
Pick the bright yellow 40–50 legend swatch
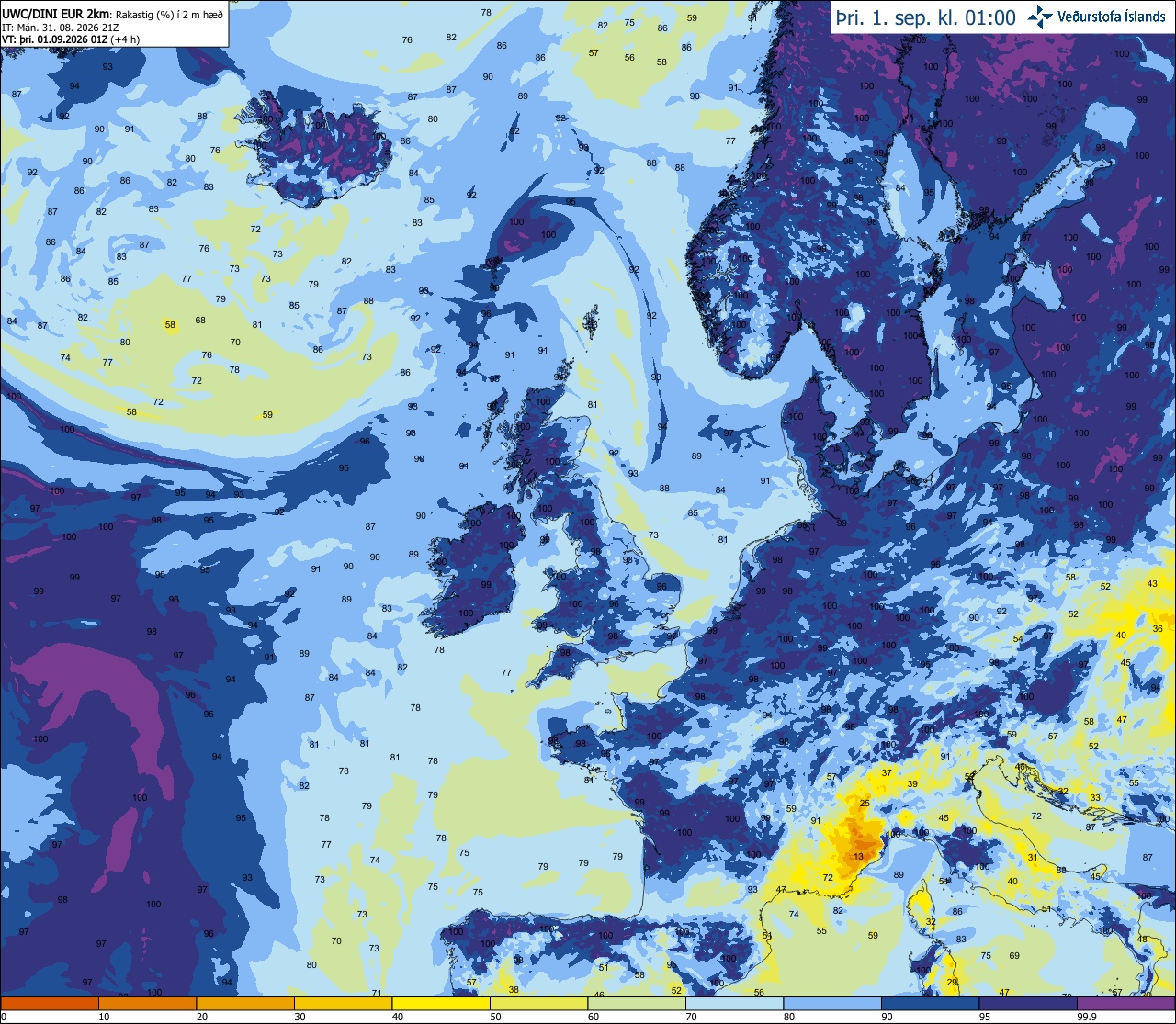pyautogui.click(x=440, y=1003)
